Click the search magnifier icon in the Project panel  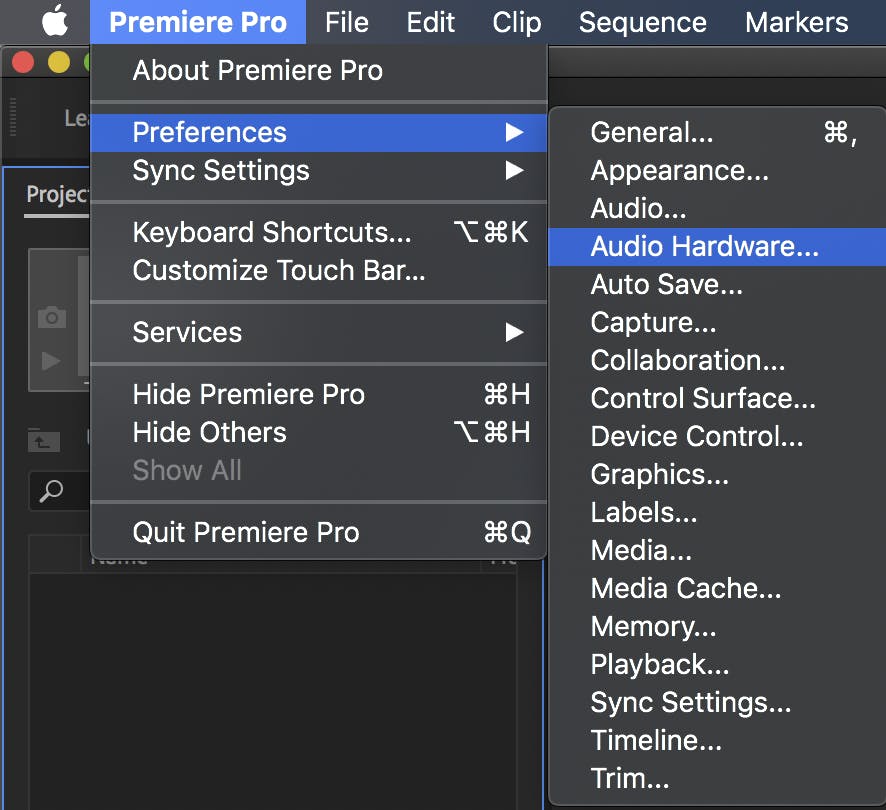pyautogui.click(x=53, y=492)
